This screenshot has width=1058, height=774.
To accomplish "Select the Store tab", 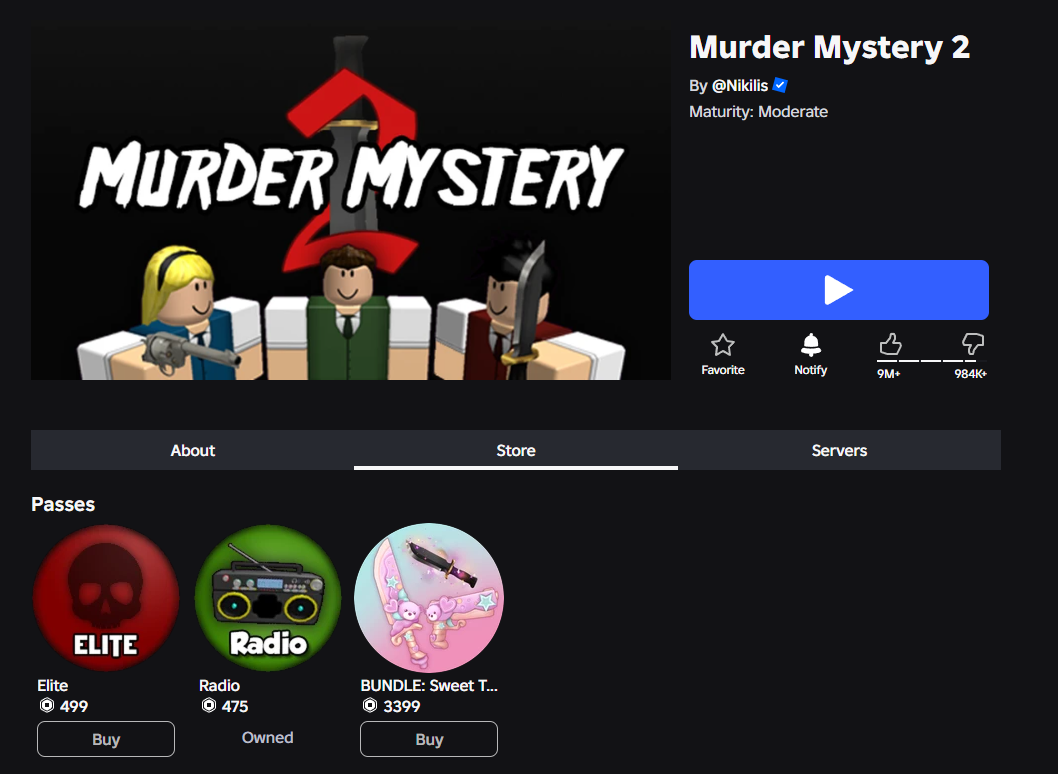I will pos(516,450).
